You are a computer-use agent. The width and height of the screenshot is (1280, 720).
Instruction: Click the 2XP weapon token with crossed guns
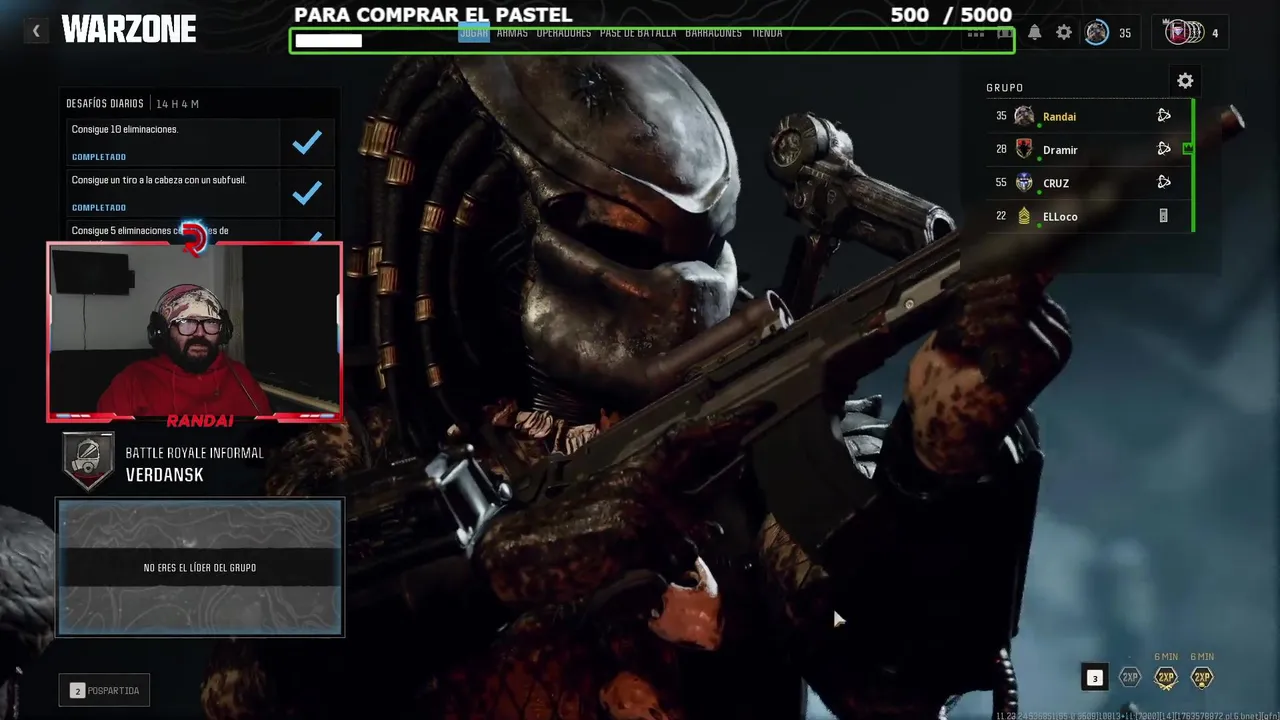click(x=1166, y=678)
